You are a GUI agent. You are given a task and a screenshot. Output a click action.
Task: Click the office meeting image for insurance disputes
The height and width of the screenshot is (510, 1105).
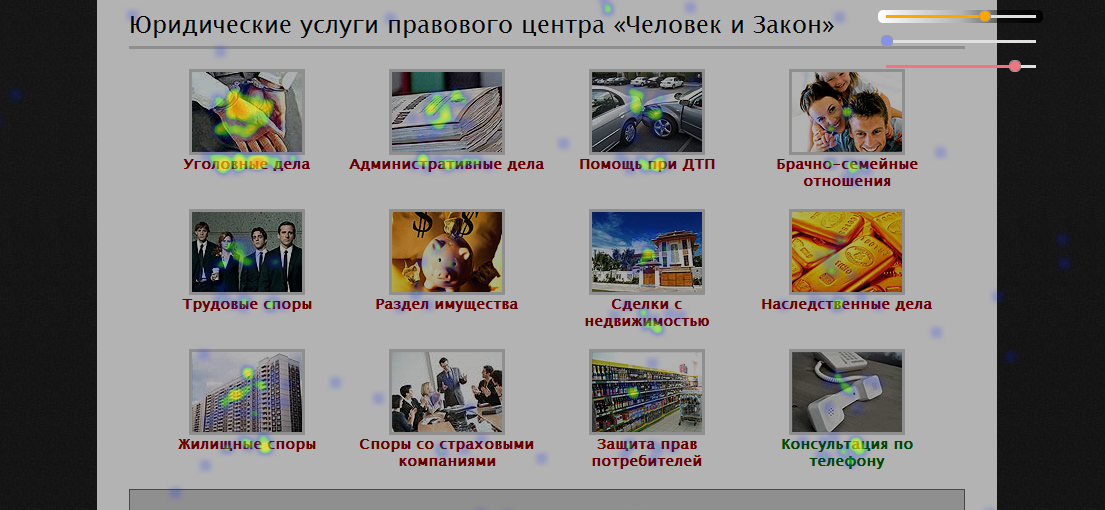coord(446,391)
